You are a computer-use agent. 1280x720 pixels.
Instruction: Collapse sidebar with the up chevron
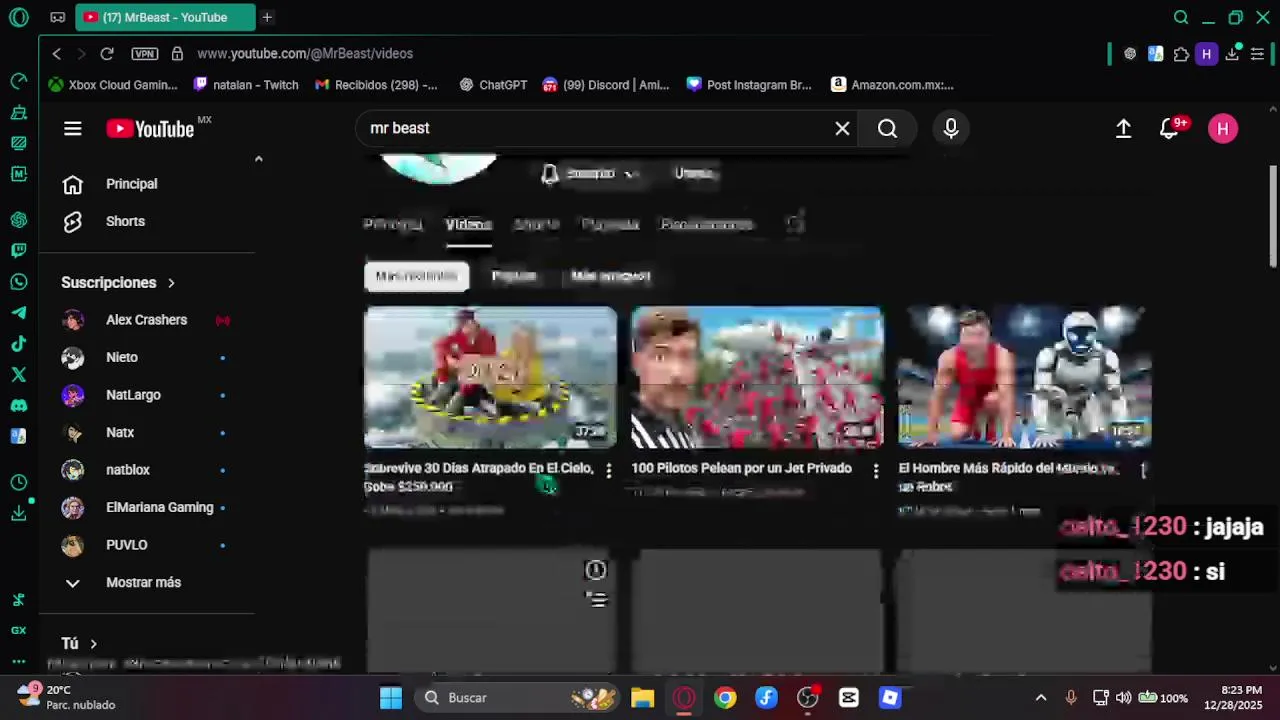(258, 159)
